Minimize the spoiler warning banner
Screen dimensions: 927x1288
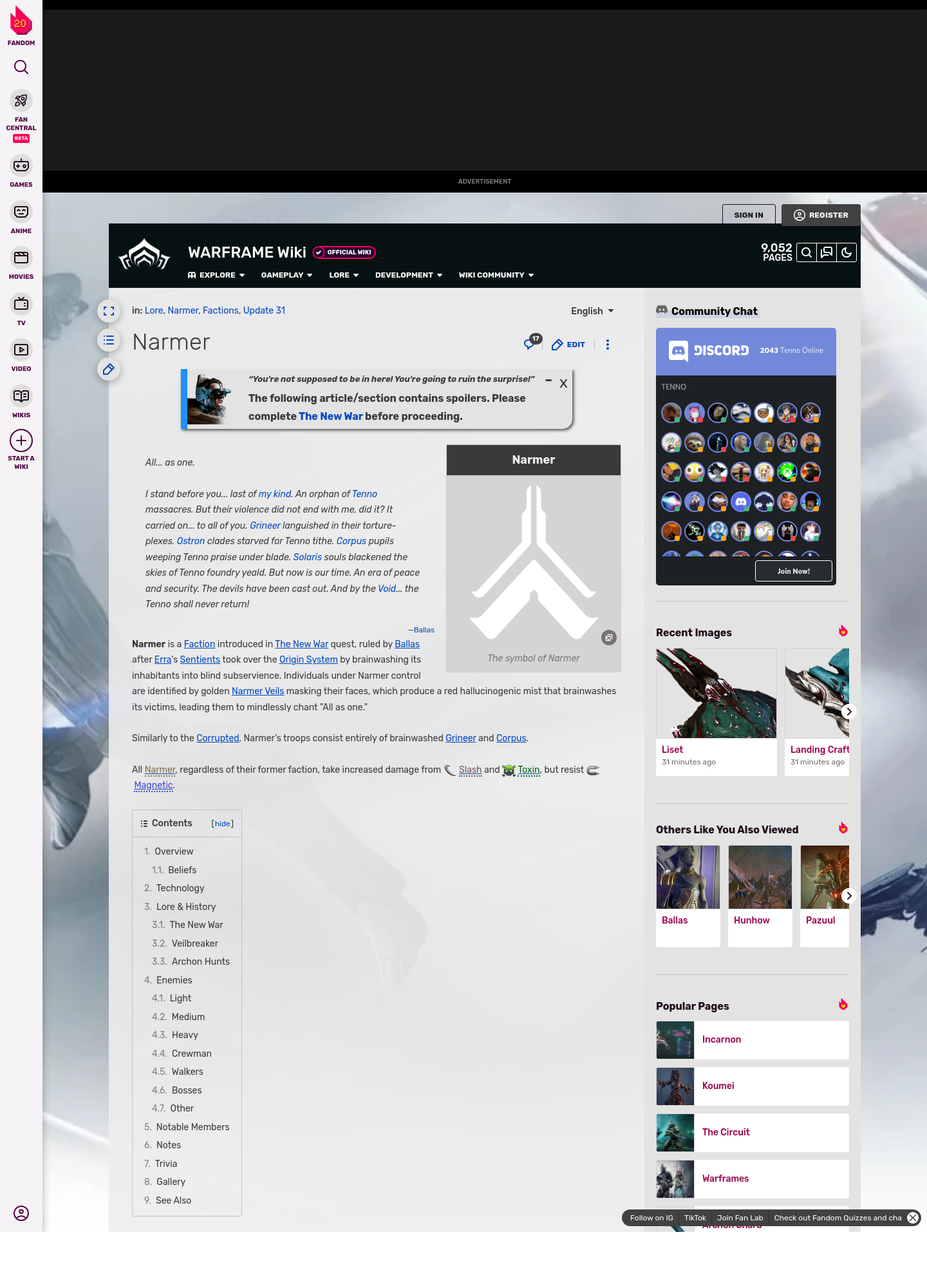click(548, 381)
